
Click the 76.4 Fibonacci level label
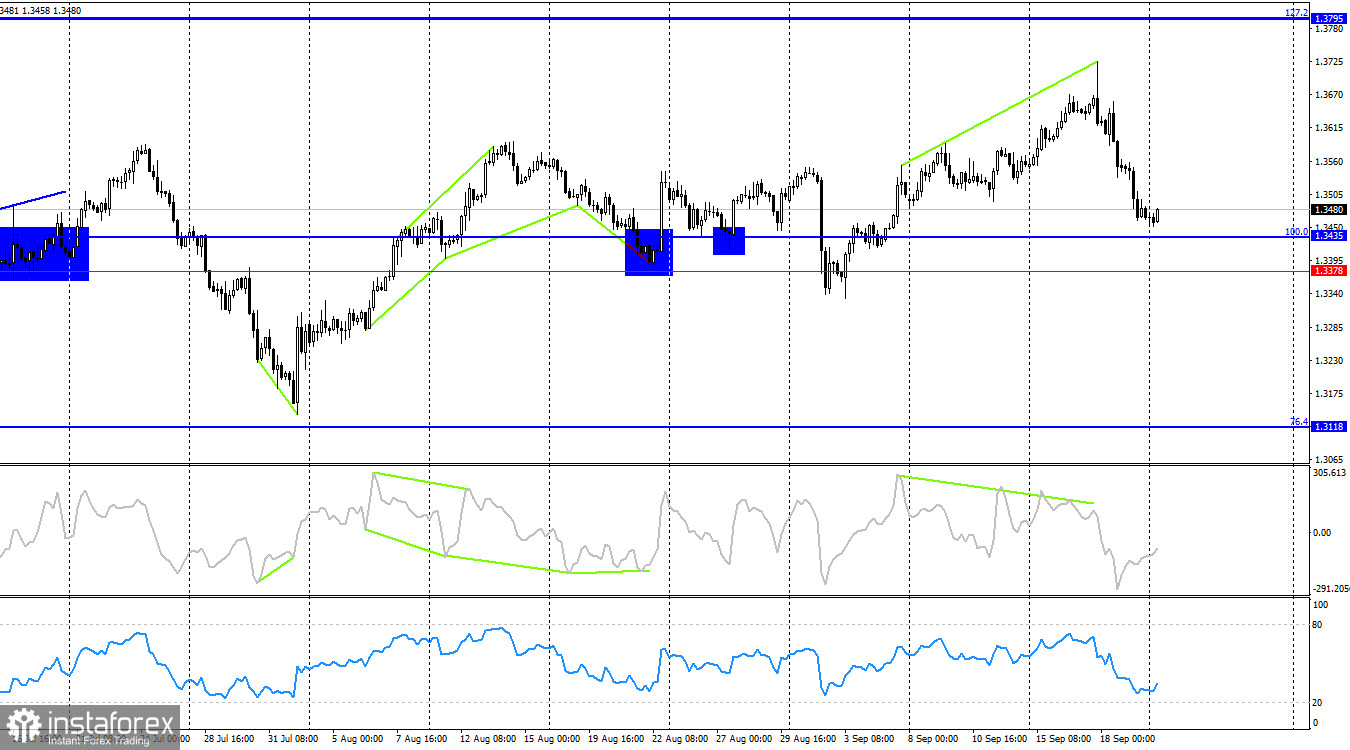[1299, 421]
